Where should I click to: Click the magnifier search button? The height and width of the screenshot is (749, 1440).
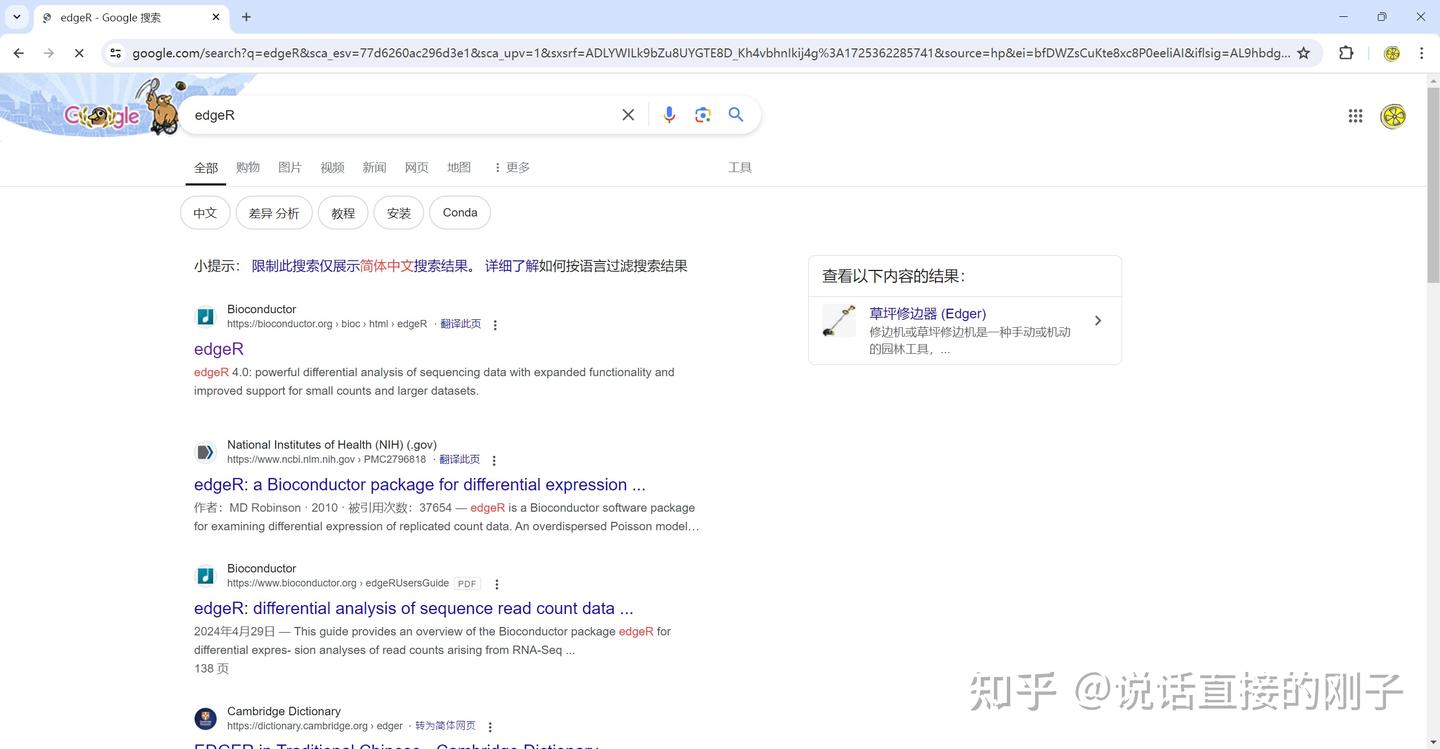(x=736, y=115)
